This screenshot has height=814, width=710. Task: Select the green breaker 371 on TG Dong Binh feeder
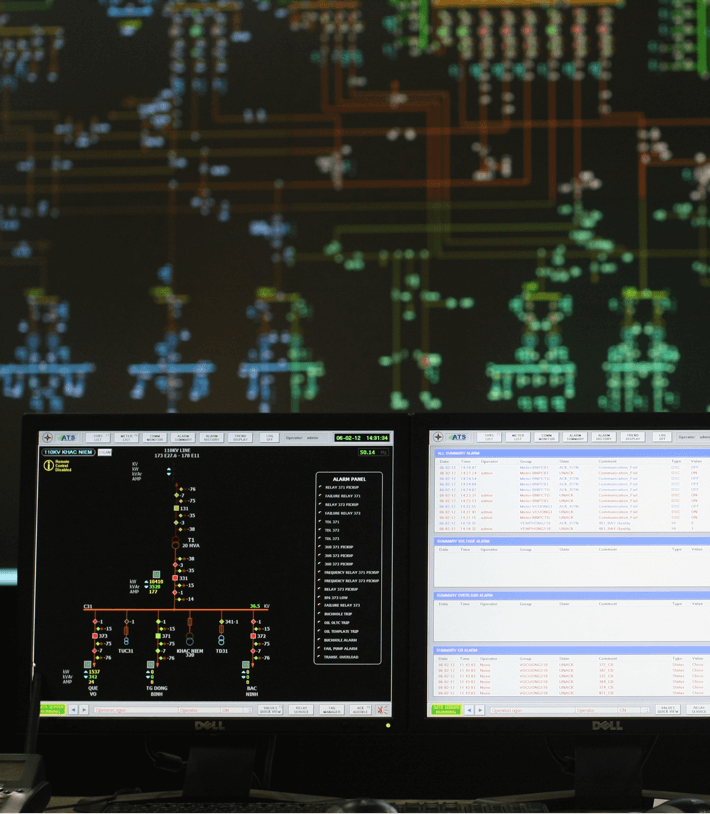[x=158, y=635]
